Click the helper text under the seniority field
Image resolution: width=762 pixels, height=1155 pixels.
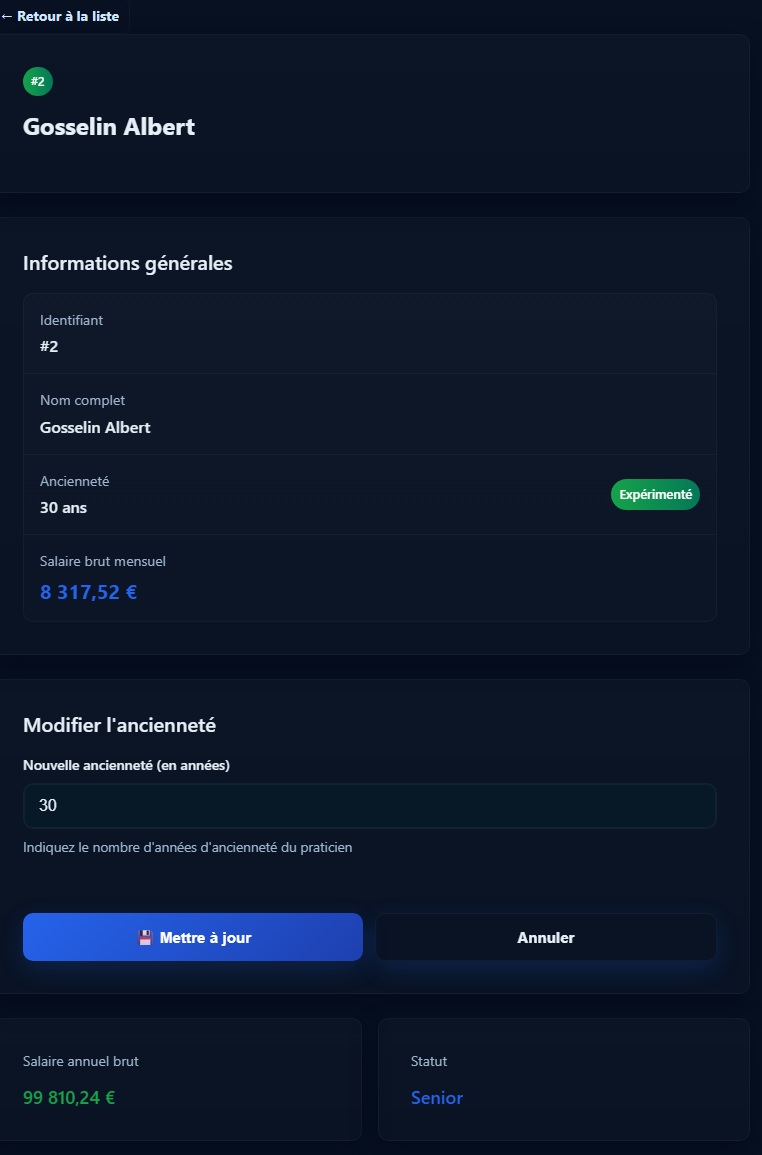click(187, 847)
